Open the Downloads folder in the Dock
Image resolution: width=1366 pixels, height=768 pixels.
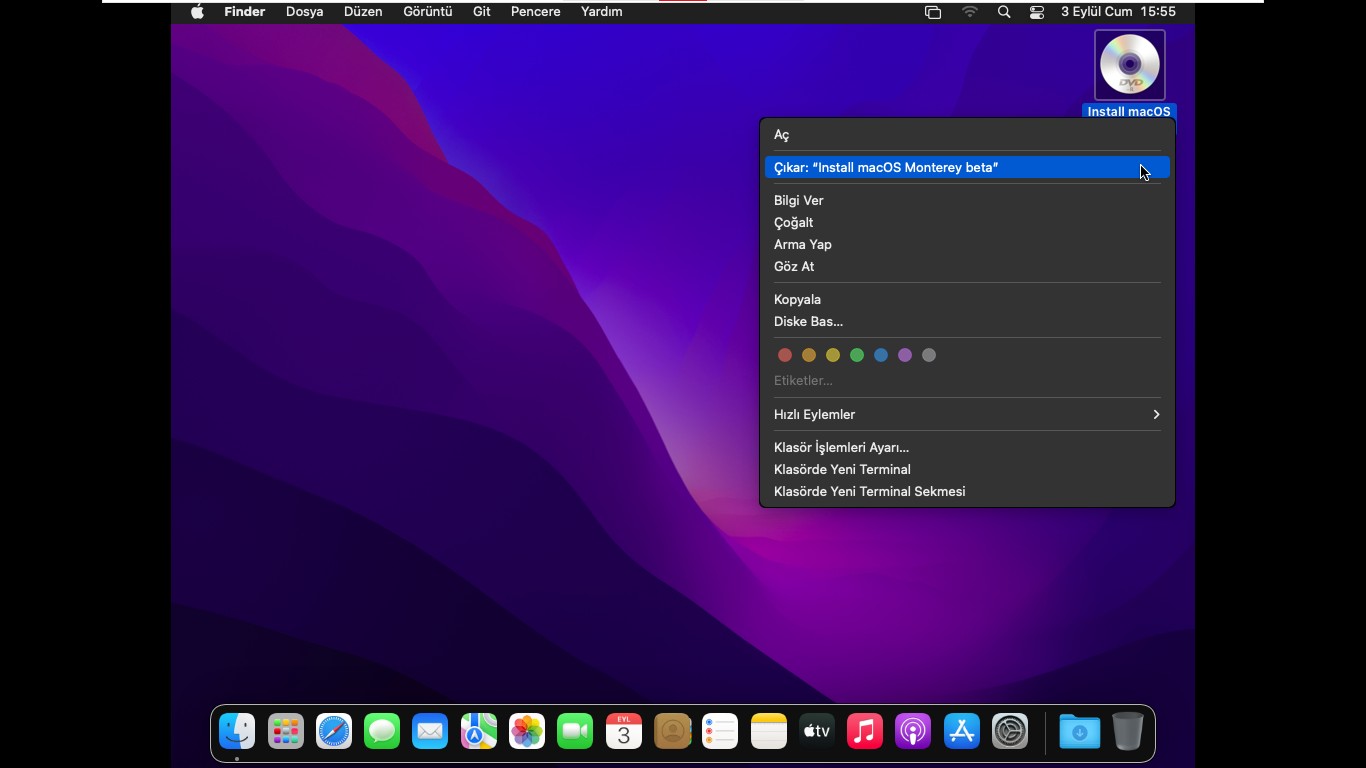pos(1080,732)
